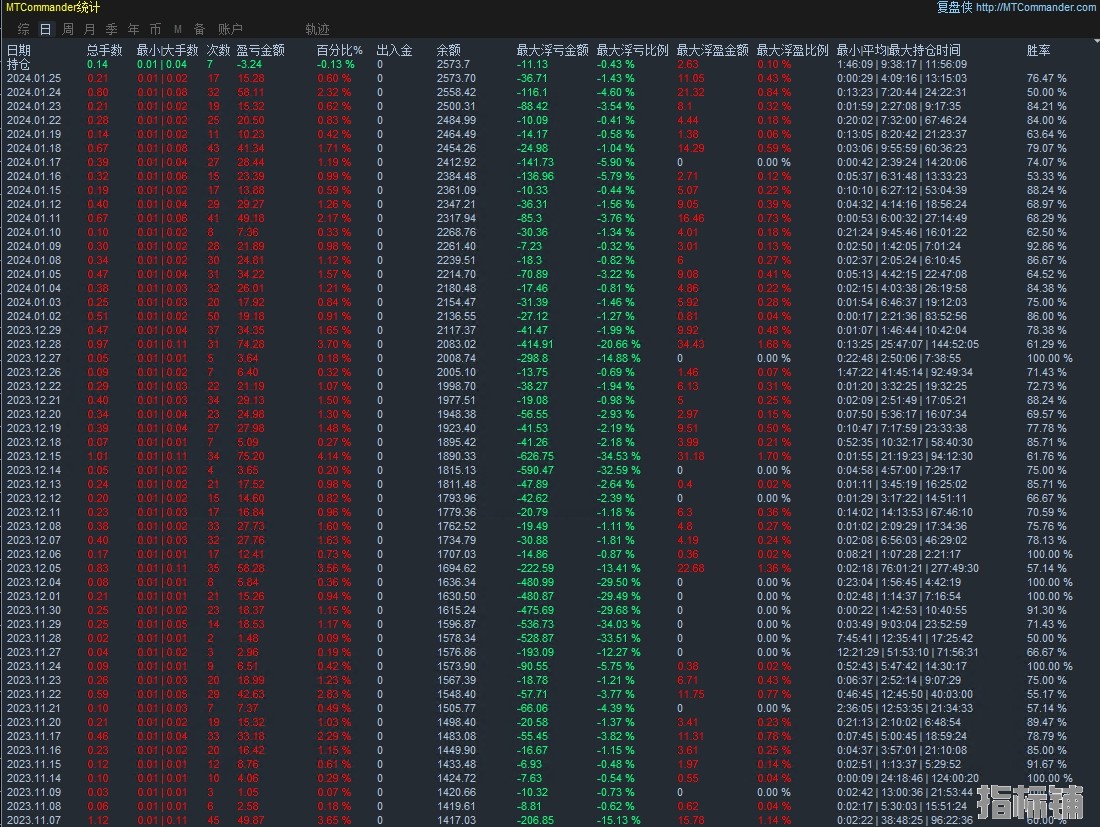Click percentage value 3.70 %
The height and width of the screenshot is (827, 1100).
pos(334,344)
